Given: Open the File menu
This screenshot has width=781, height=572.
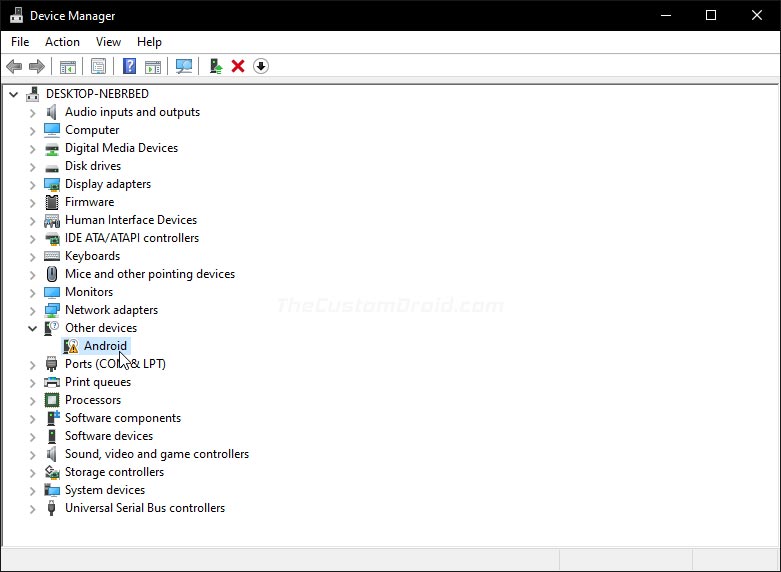Looking at the screenshot, I should (x=20, y=42).
